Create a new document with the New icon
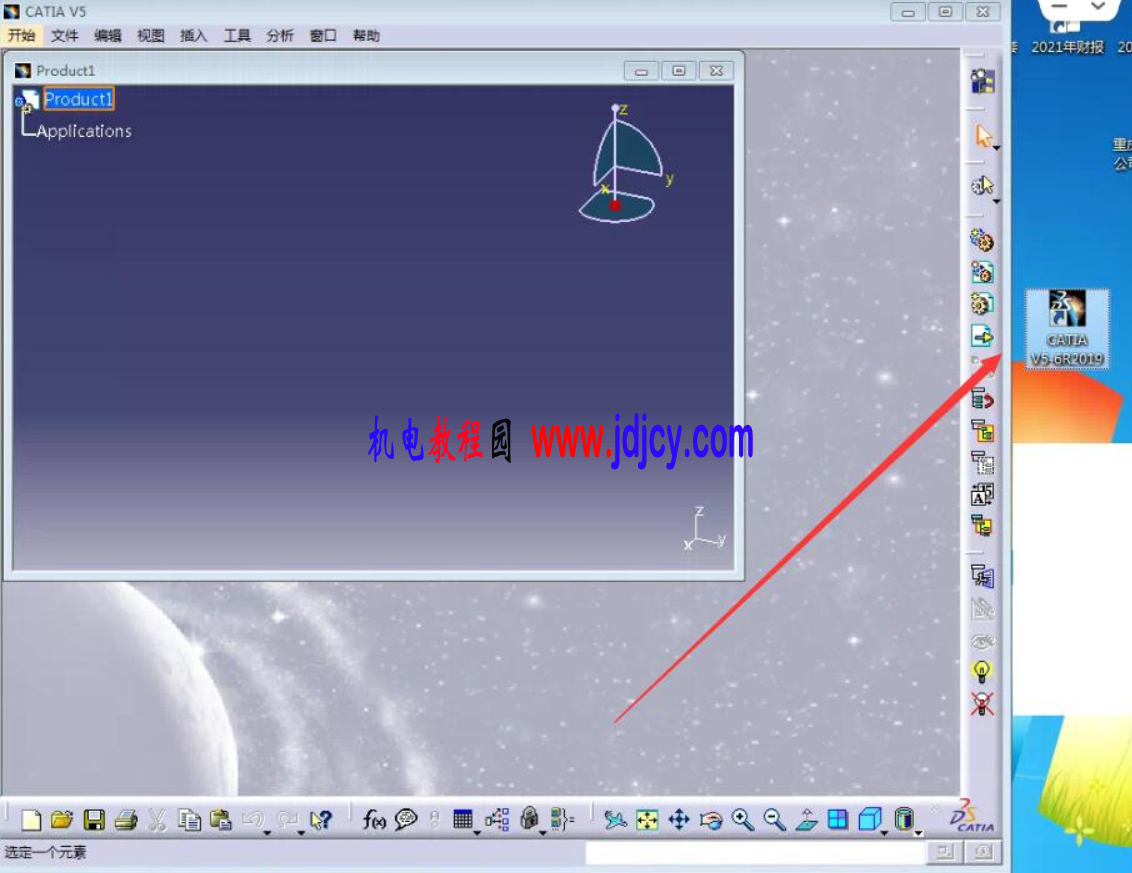Image resolution: width=1132 pixels, height=873 pixels. pyautogui.click(x=31, y=820)
